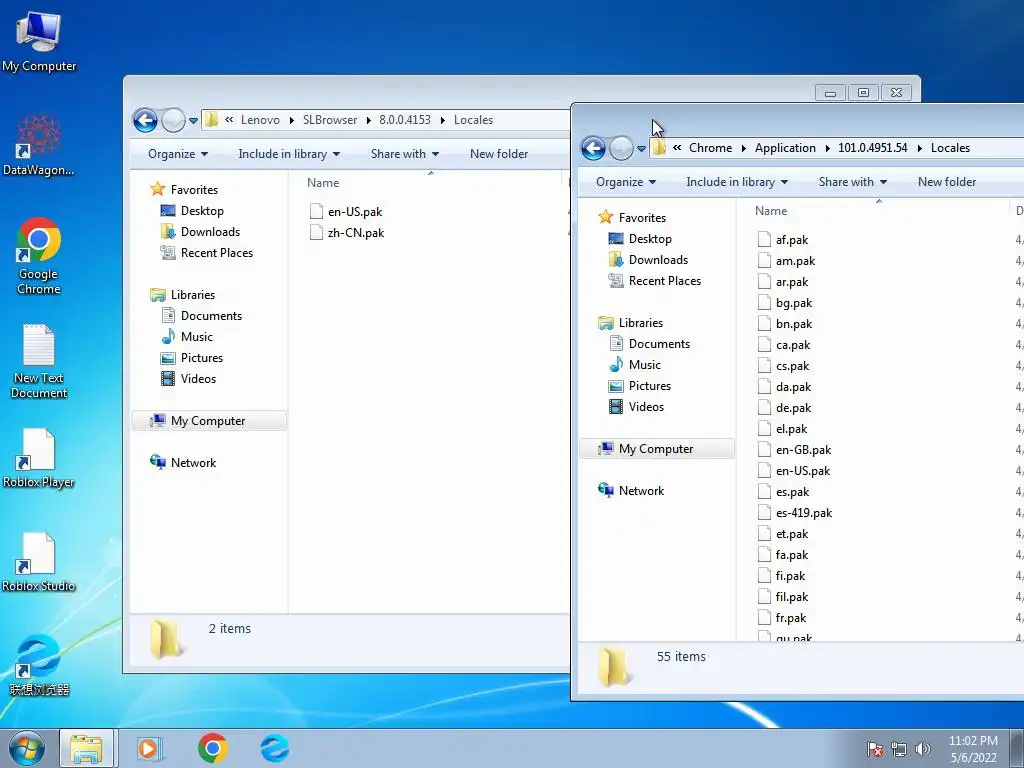Select Desktop favorite in Chrome window
Screen dimensions: 1024x768
(x=650, y=239)
